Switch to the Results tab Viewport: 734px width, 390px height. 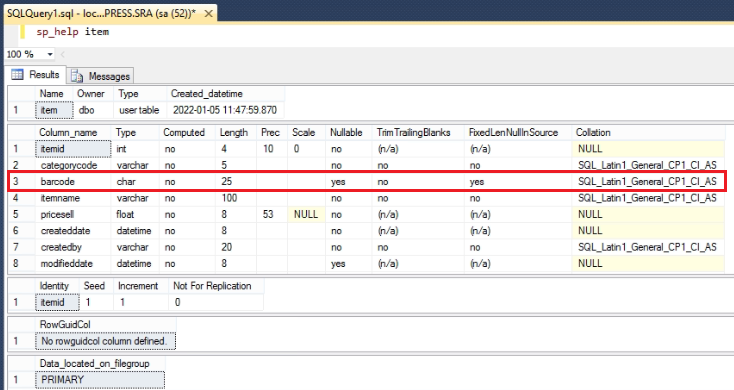pyautogui.click(x=36, y=75)
